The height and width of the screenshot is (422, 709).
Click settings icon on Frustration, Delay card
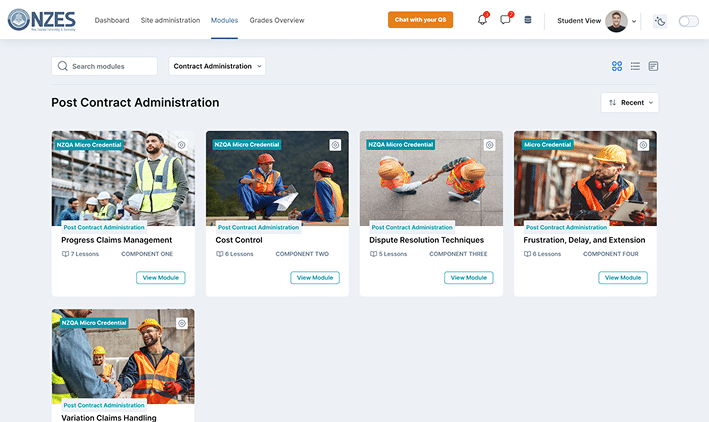point(643,145)
